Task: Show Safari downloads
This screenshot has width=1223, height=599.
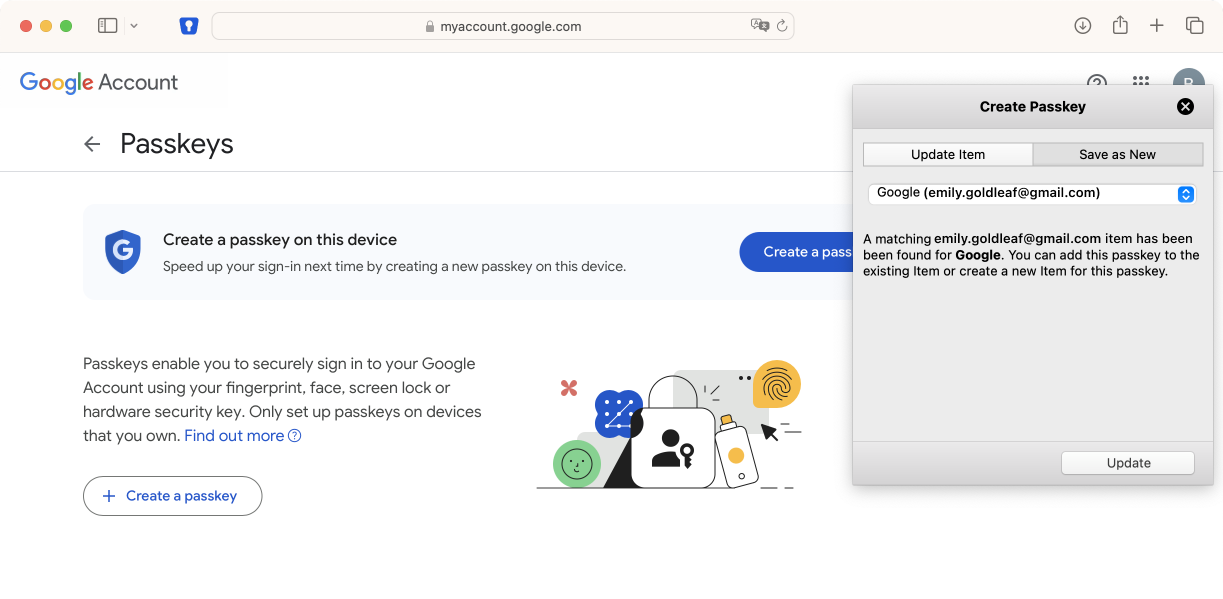Action: coord(1082,26)
